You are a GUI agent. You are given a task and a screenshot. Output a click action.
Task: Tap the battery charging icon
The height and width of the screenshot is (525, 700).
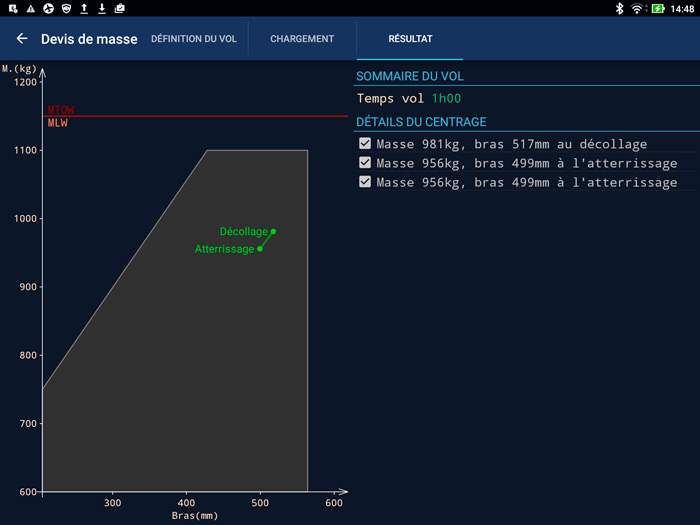click(x=657, y=8)
